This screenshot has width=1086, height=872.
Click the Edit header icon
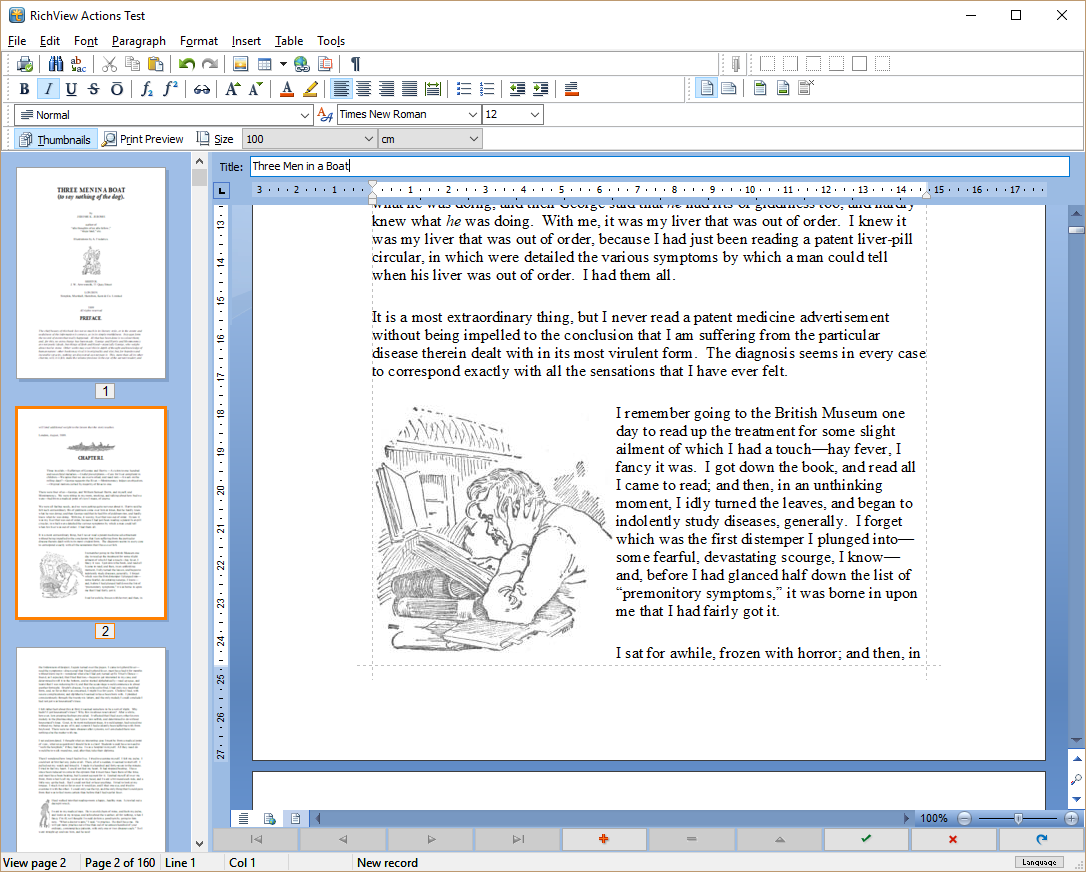(x=760, y=88)
